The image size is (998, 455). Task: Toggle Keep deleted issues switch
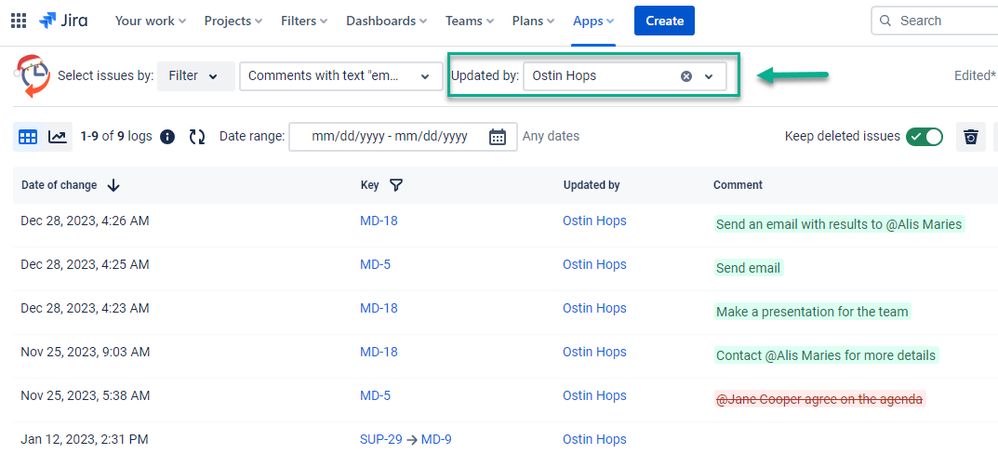[924, 137]
